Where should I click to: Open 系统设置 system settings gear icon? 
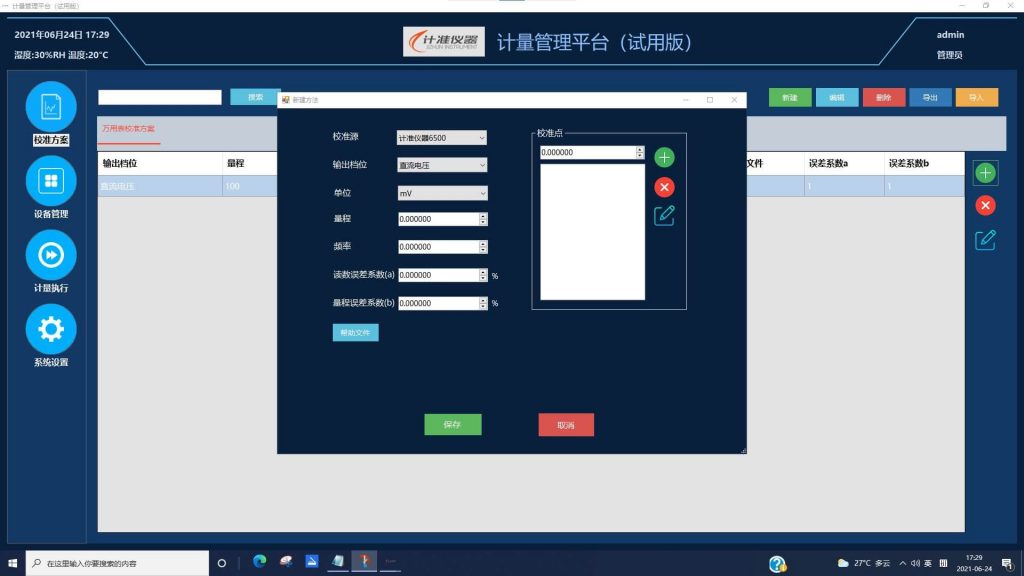tap(51, 329)
